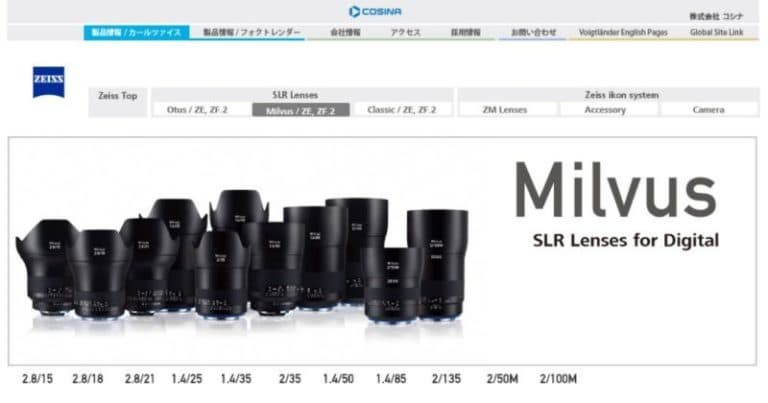Select Milvus / ZE, ZF.2 lenses
Viewport: 768px width, 403px height.
pyautogui.click(x=301, y=110)
